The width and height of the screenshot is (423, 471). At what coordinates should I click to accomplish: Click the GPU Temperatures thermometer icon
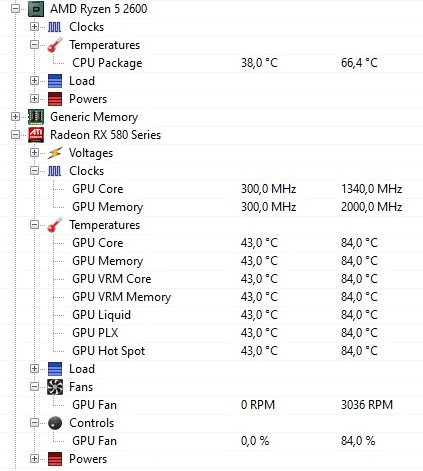click(55, 225)
